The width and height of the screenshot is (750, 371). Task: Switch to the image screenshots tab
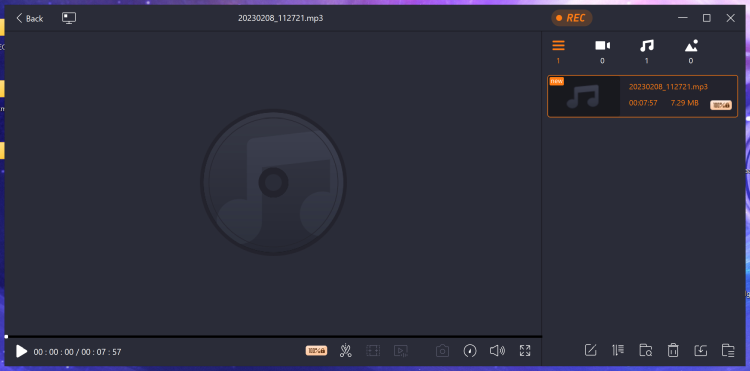pyautogui.click(x=691, y=51)
